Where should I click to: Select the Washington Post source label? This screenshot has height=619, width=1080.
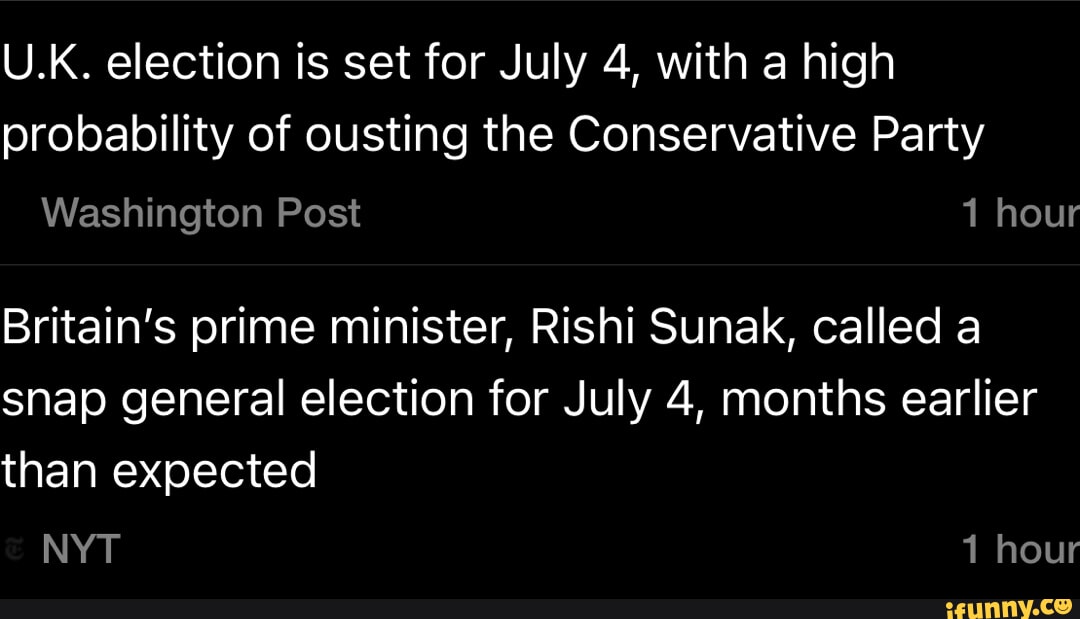click(x=201, y=213)
